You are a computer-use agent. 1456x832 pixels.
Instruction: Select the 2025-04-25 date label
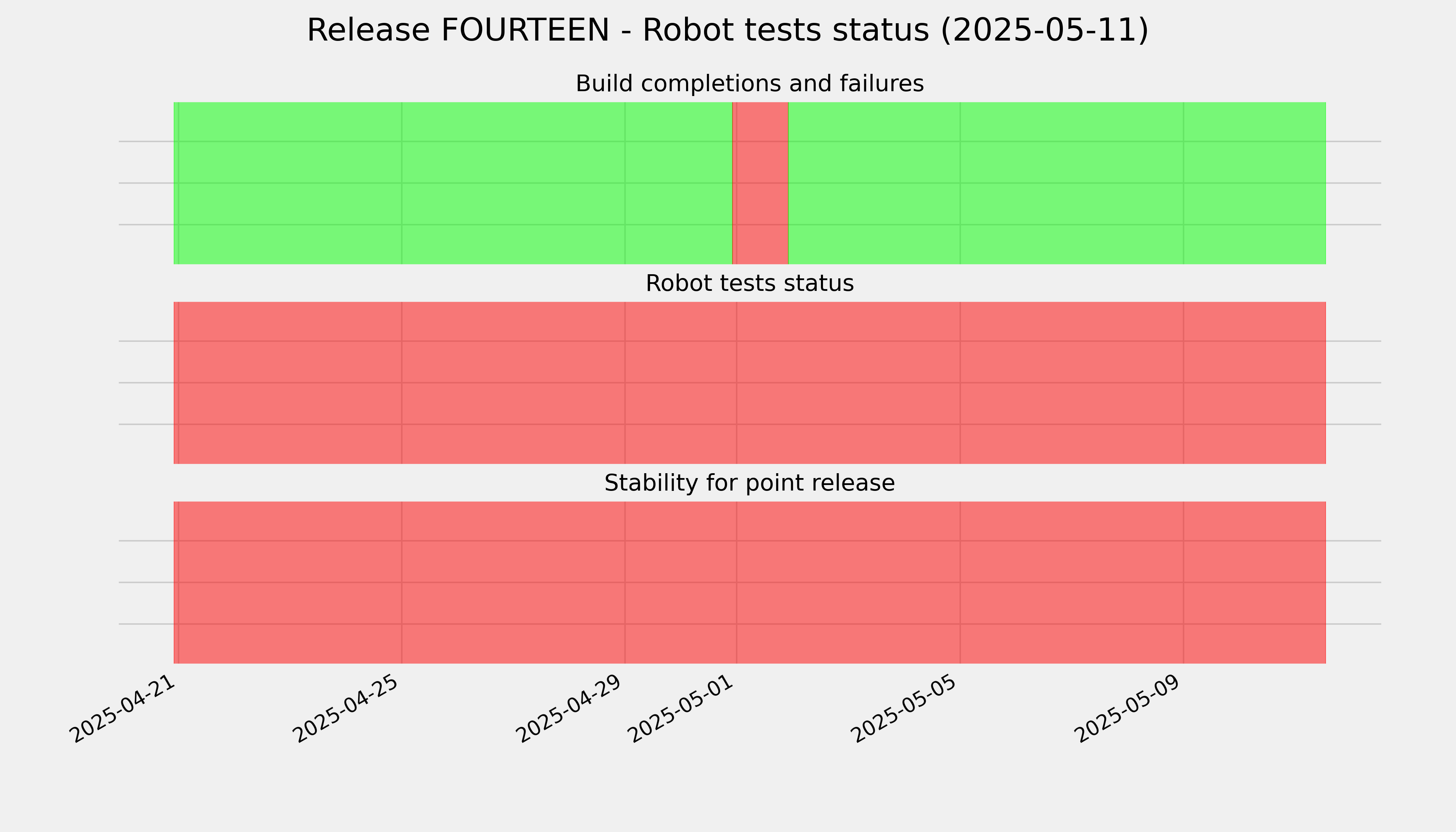pyautogui.click(x=347, y=709)
